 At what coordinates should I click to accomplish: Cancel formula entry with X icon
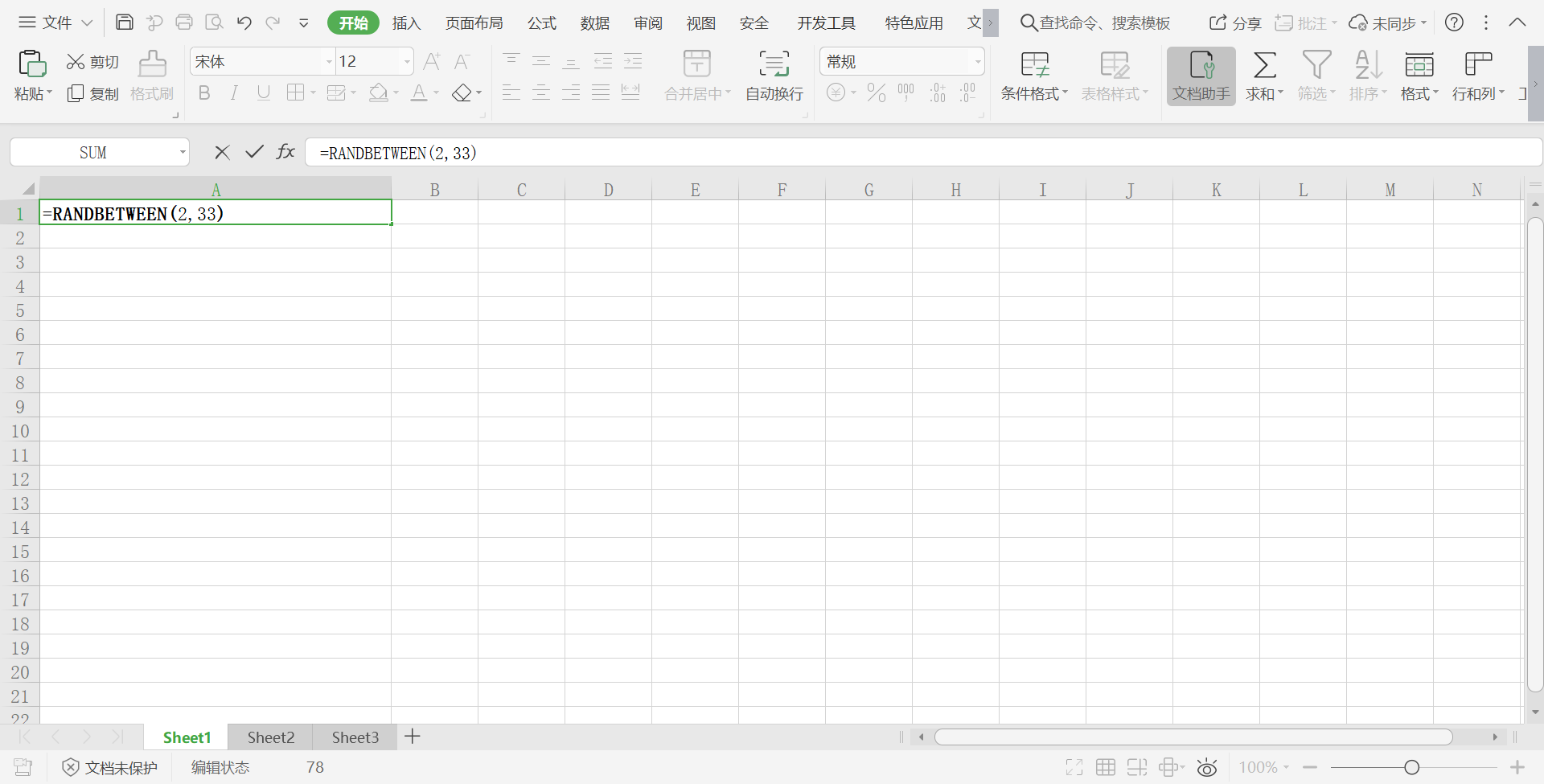tap(222, 152)
